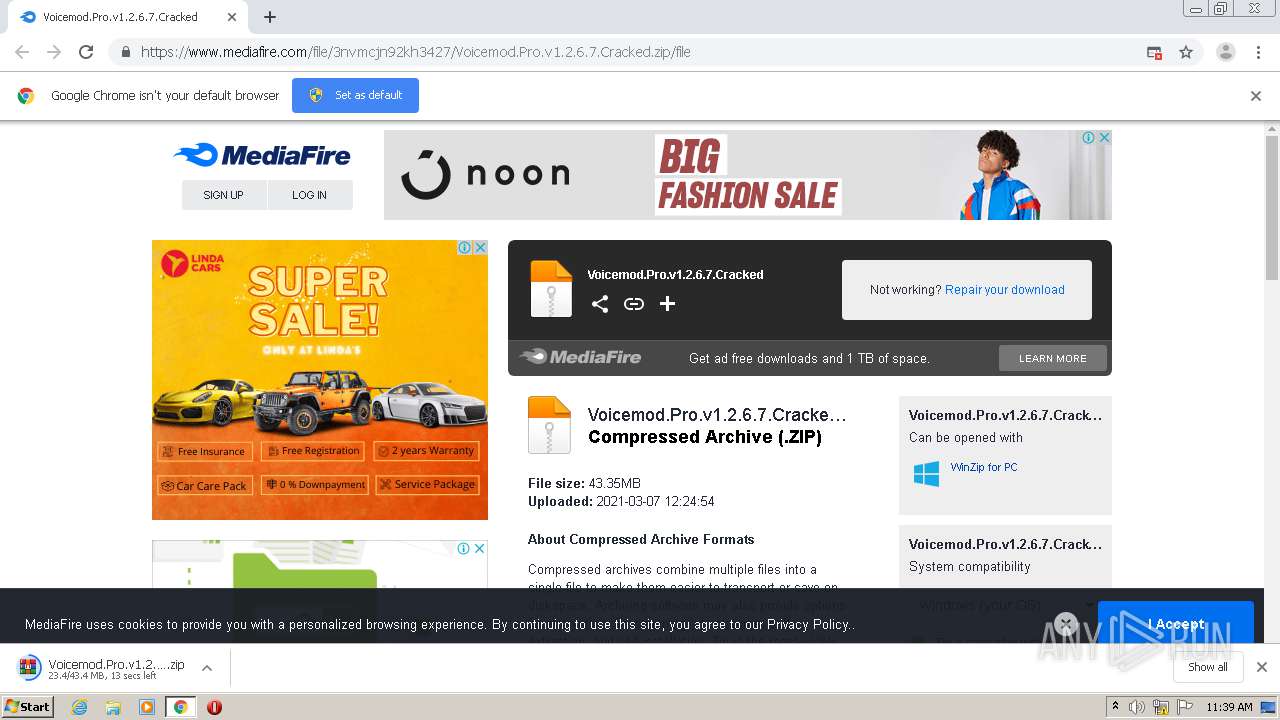Click 'About Compressed Archive Formats' heading
Image resolution: width=1280 pixels, height=720 pixels.
click(x=641, y=539)
